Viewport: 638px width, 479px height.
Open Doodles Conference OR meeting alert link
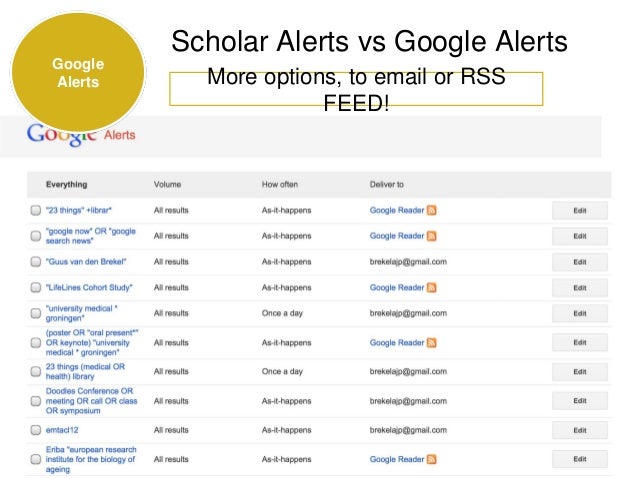(x=91, y=401)
